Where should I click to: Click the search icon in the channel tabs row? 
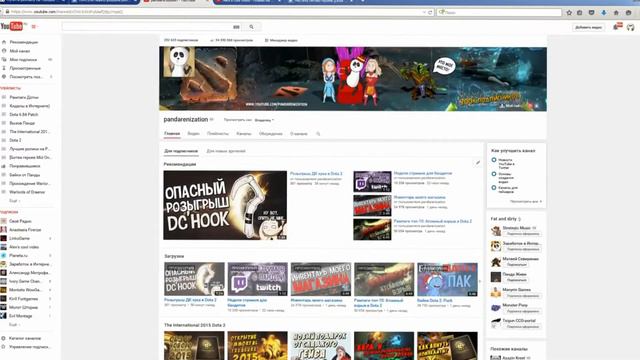tap(318, 134)
